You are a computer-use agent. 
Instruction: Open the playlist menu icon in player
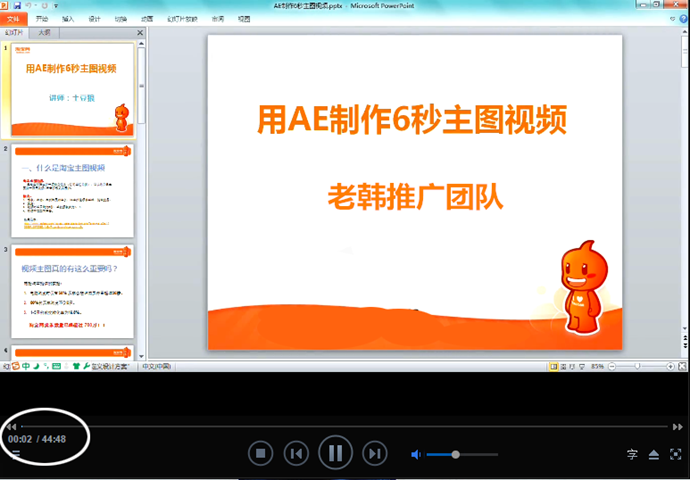pyautogui.click(x=15, y=454)
